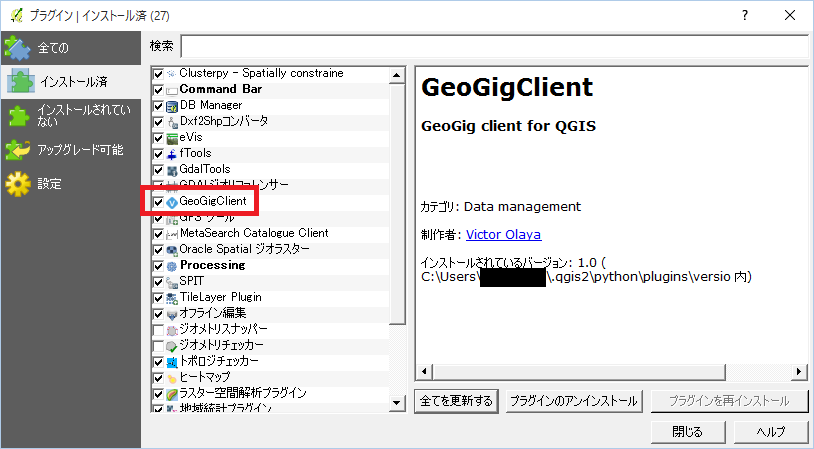The height and width of the screenshot is (449, 814).
Task: Uncheck the ヒートマップ checkbox
Action: [158, 378]
